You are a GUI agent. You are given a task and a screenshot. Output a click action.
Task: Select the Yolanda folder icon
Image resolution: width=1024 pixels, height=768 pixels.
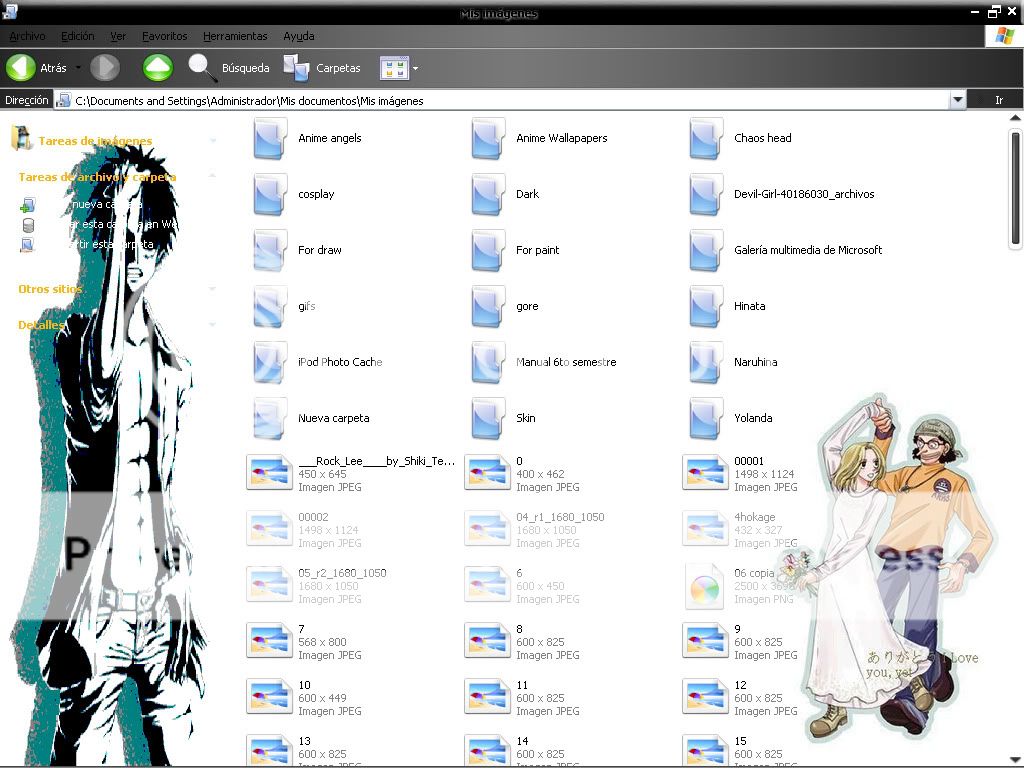click(705, 419)
